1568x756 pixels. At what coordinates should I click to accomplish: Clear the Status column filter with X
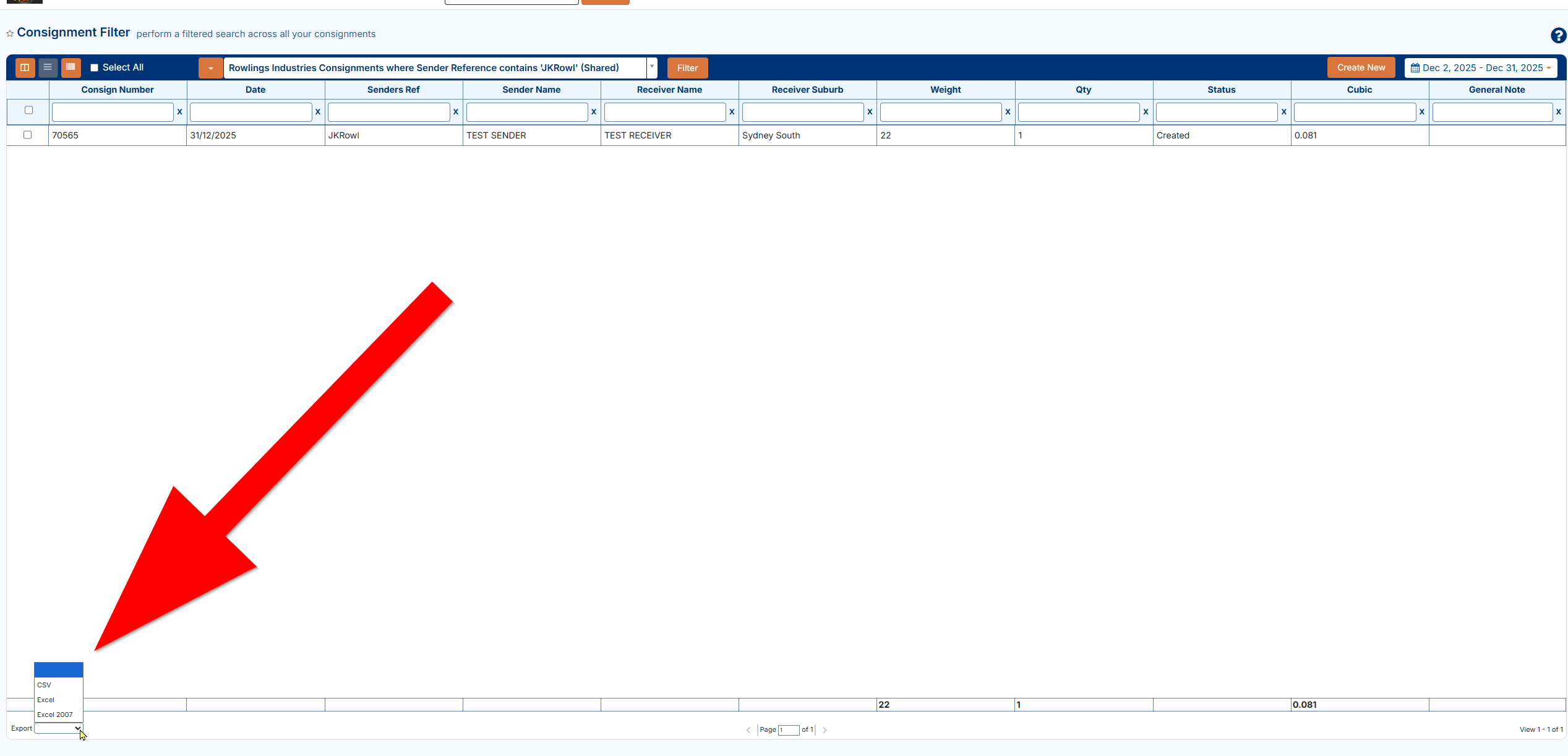(1284, 112)
